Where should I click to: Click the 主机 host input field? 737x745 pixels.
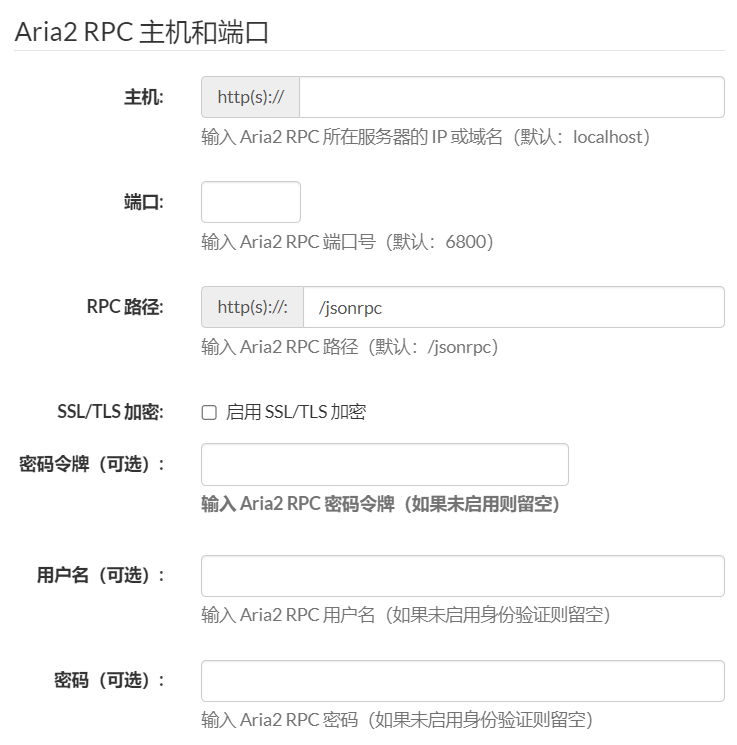(511, 97)
